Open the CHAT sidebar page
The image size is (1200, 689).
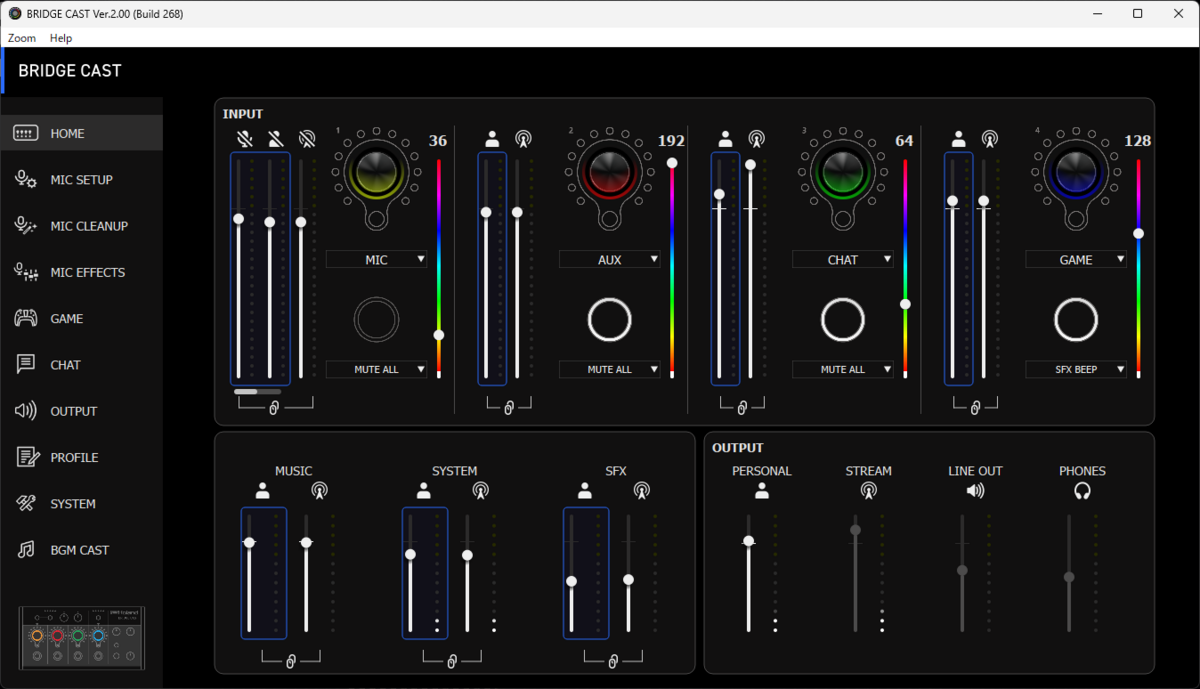tap(81, 365)
